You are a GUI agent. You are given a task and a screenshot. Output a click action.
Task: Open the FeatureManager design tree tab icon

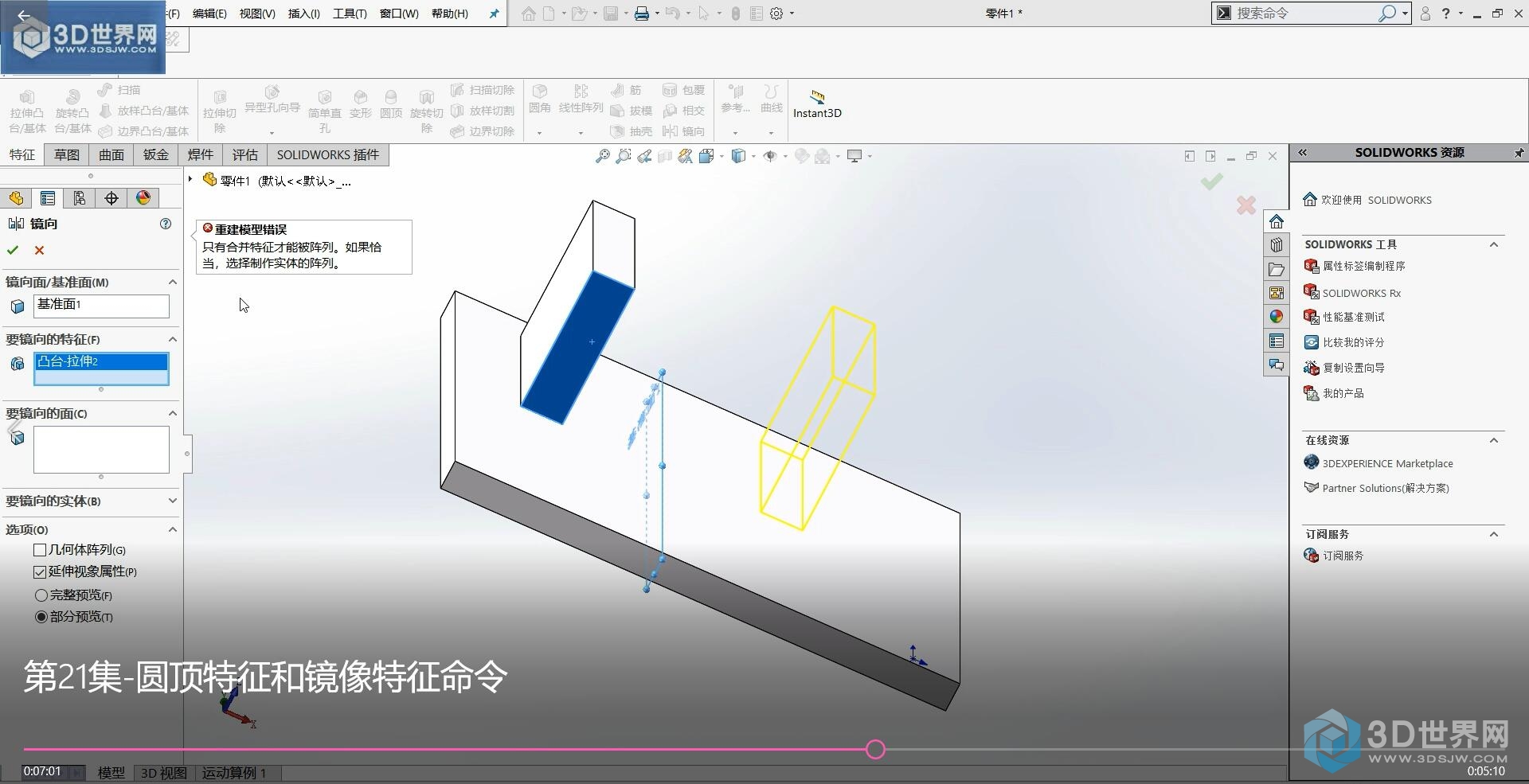[x=16, y=198]
